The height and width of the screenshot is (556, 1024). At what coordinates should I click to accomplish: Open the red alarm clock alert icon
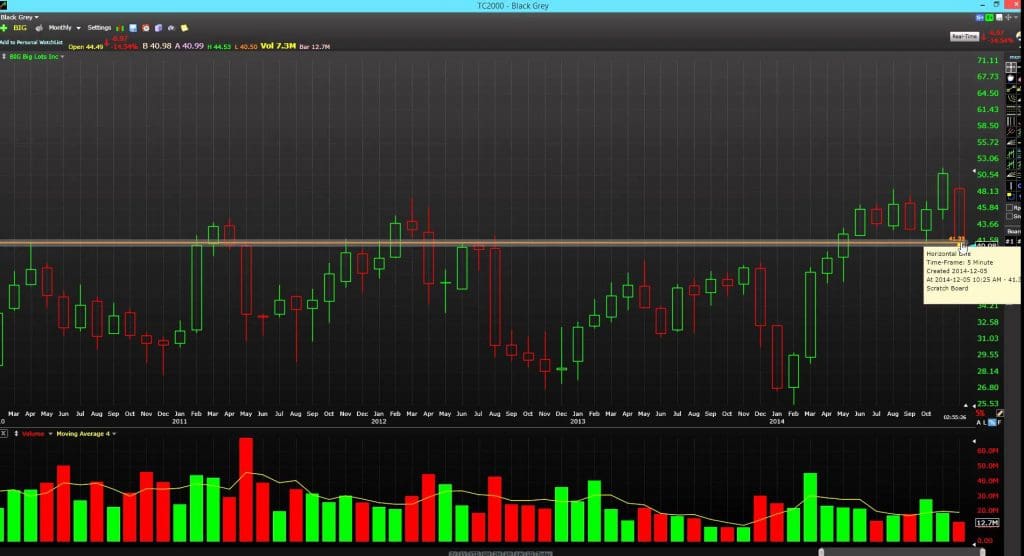(x=146, y=28)
